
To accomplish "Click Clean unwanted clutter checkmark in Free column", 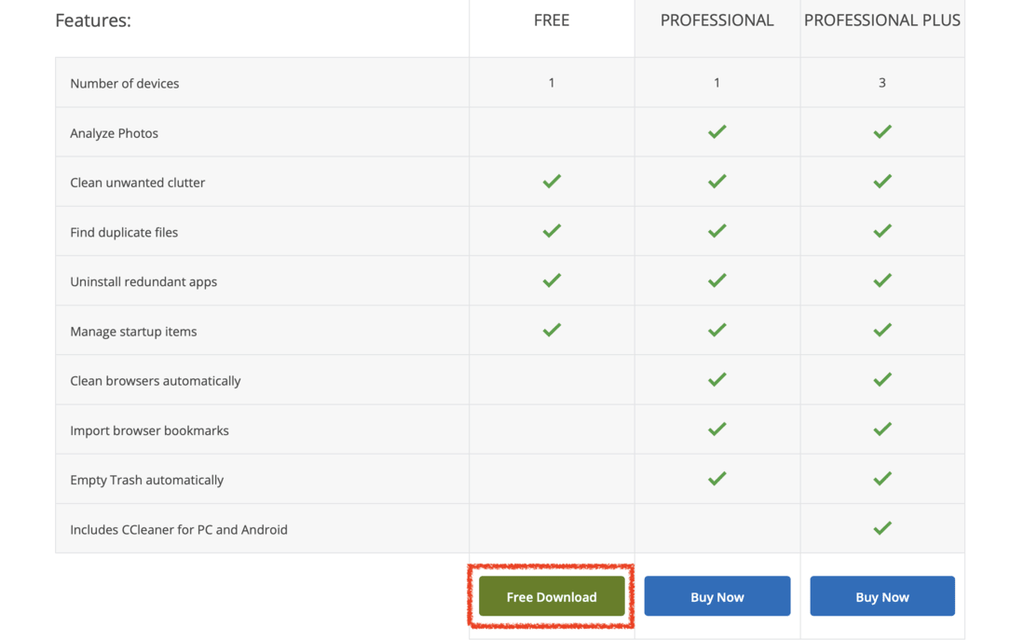I will point(551,182).
